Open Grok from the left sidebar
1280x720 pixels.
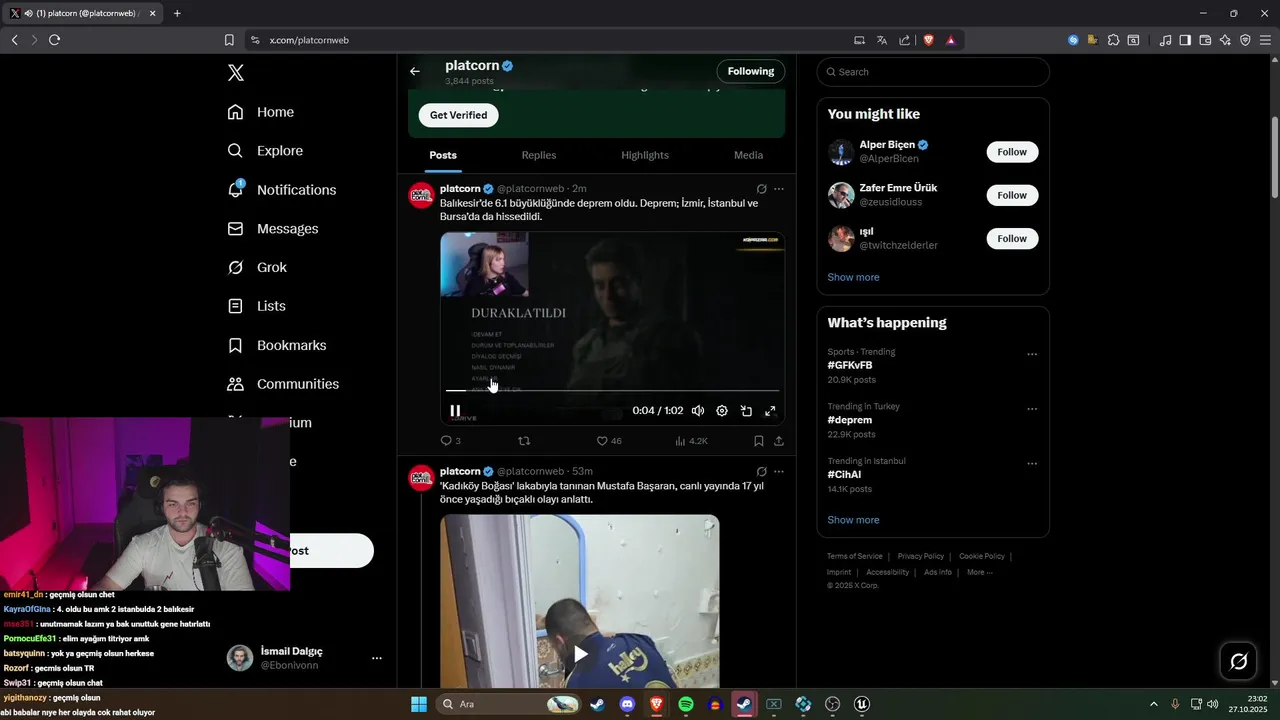(x=258, y=267)
